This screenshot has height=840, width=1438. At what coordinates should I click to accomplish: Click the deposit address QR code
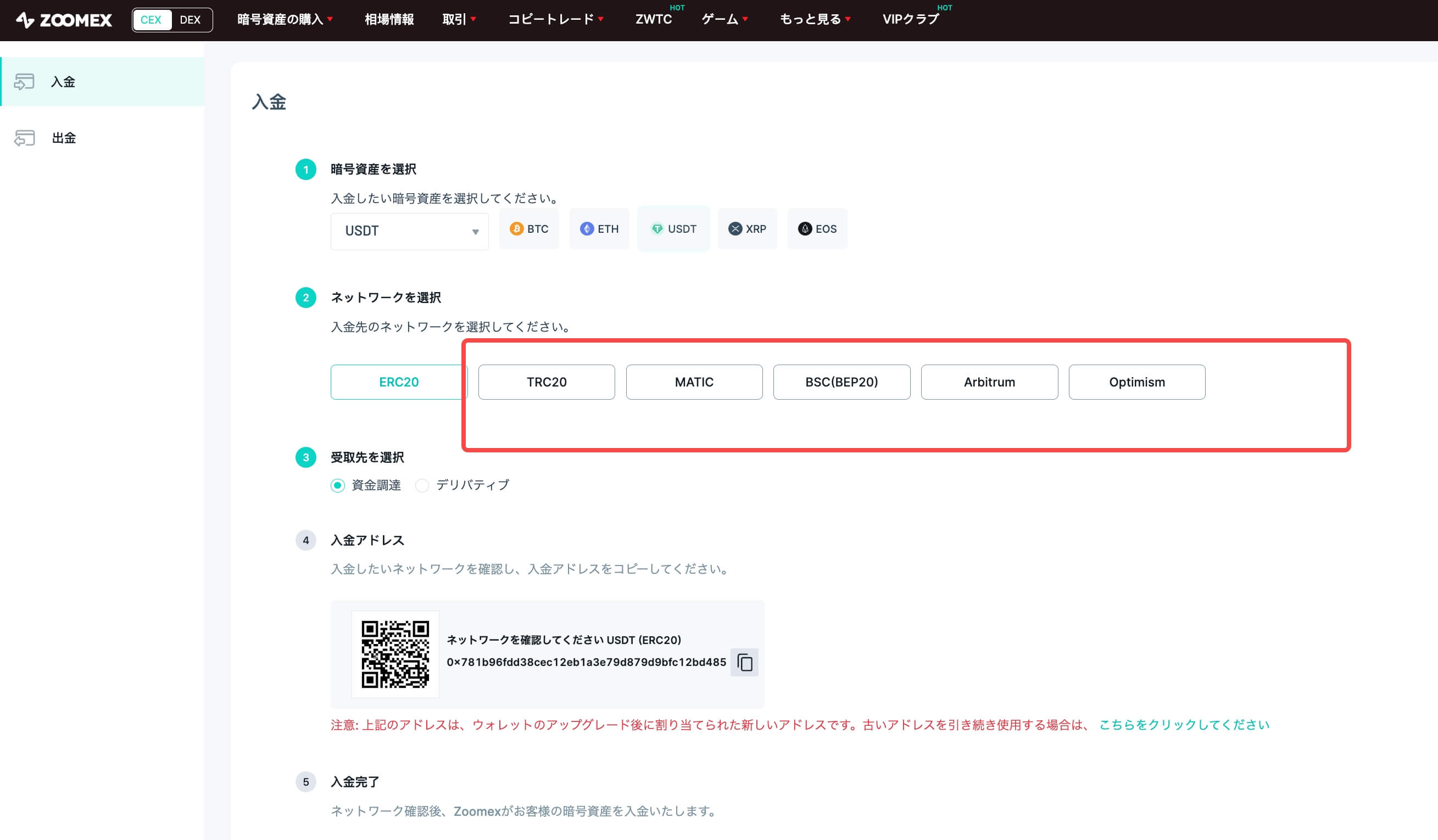point(395,654)
